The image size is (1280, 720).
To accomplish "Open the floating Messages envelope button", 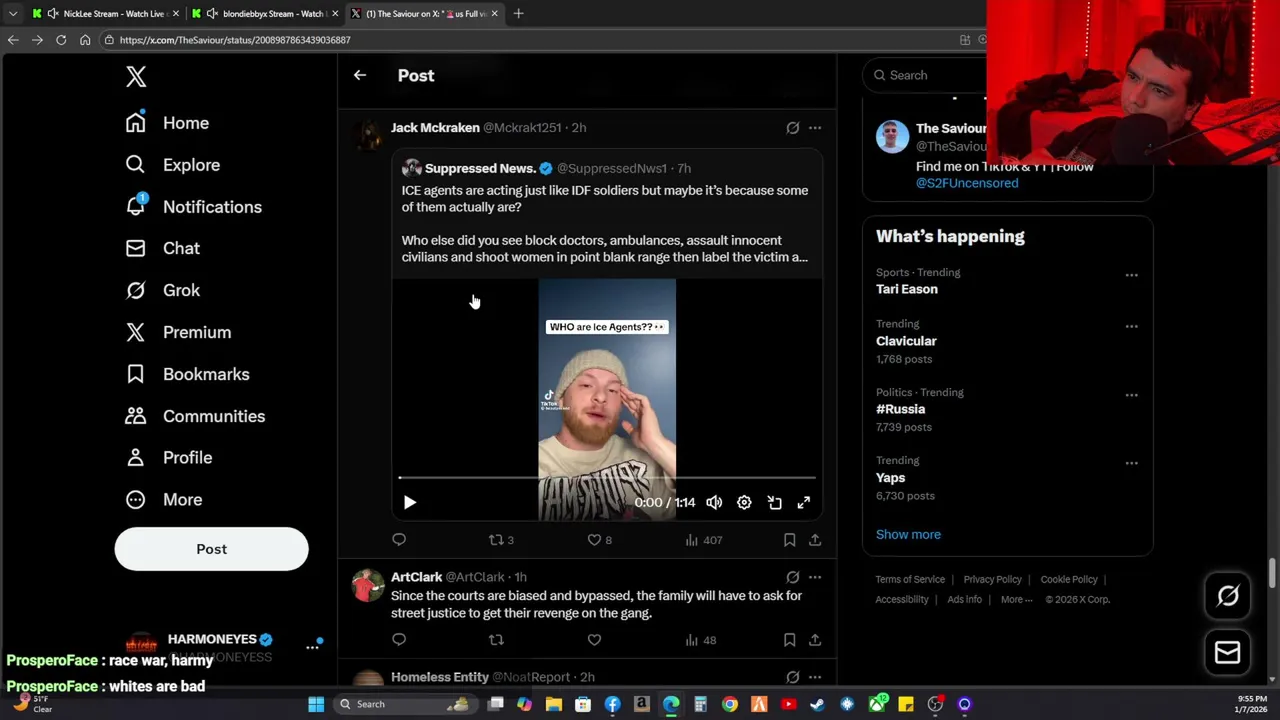I will coord(1227,653).
